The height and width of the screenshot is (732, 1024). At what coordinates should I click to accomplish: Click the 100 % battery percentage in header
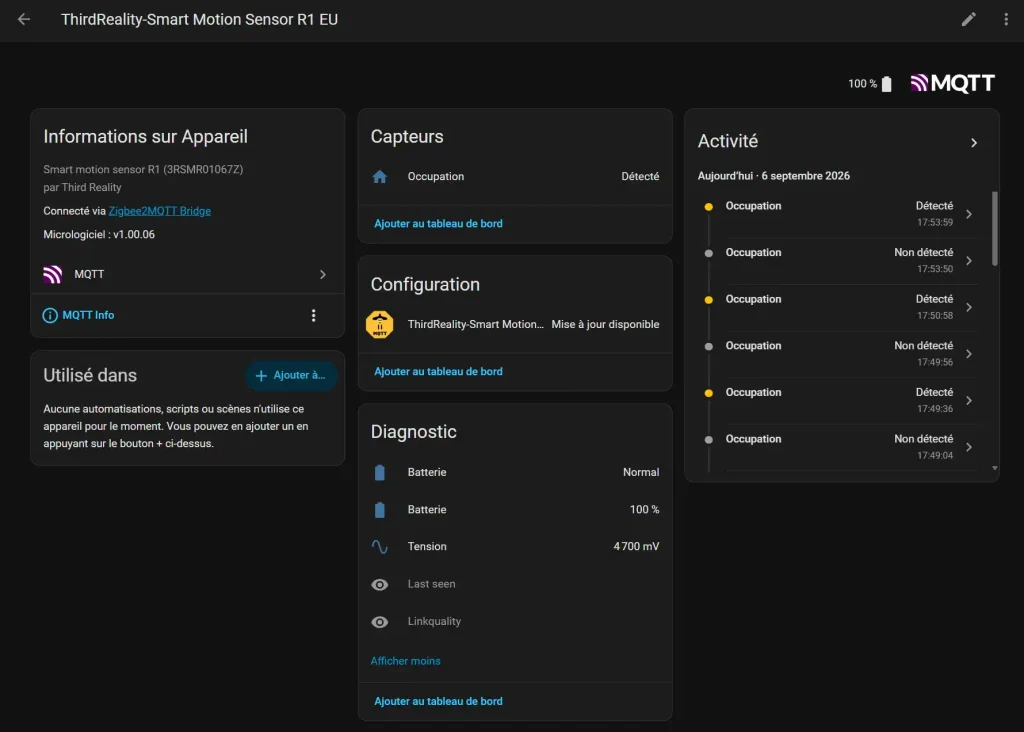coord(862,84)
